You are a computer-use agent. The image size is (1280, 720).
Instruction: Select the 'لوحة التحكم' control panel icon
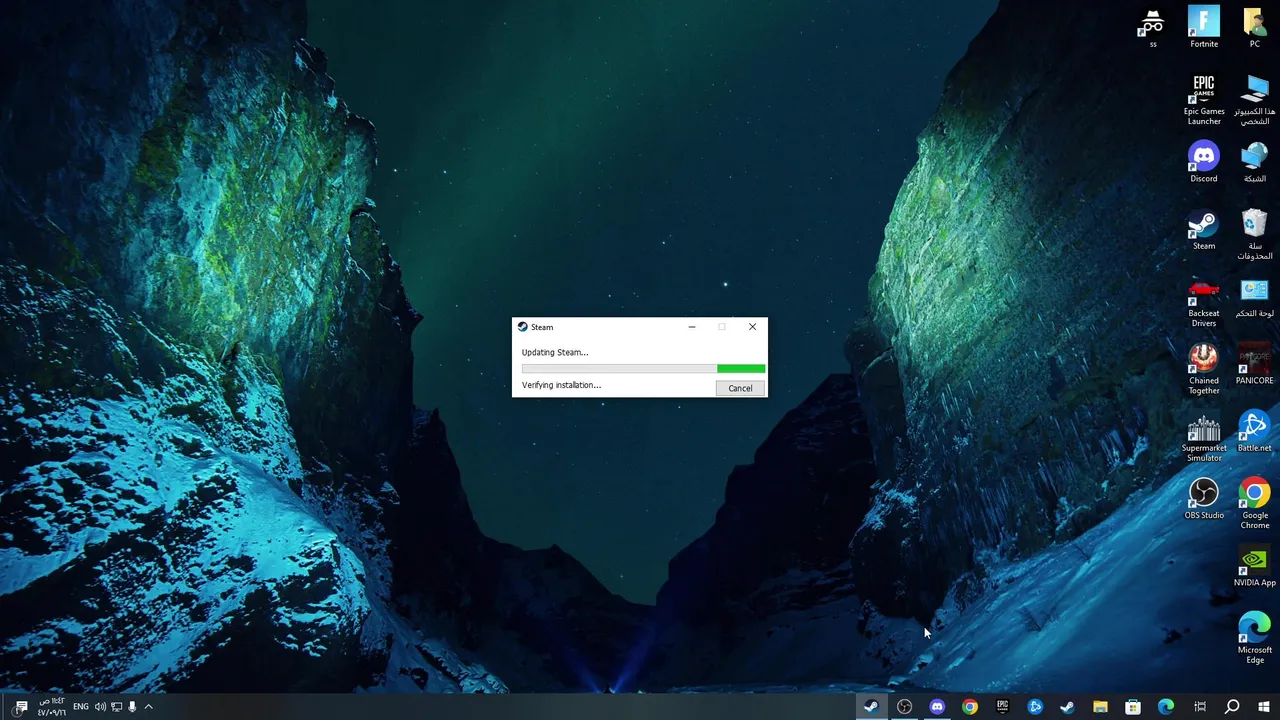click(x=1254, y=298)
